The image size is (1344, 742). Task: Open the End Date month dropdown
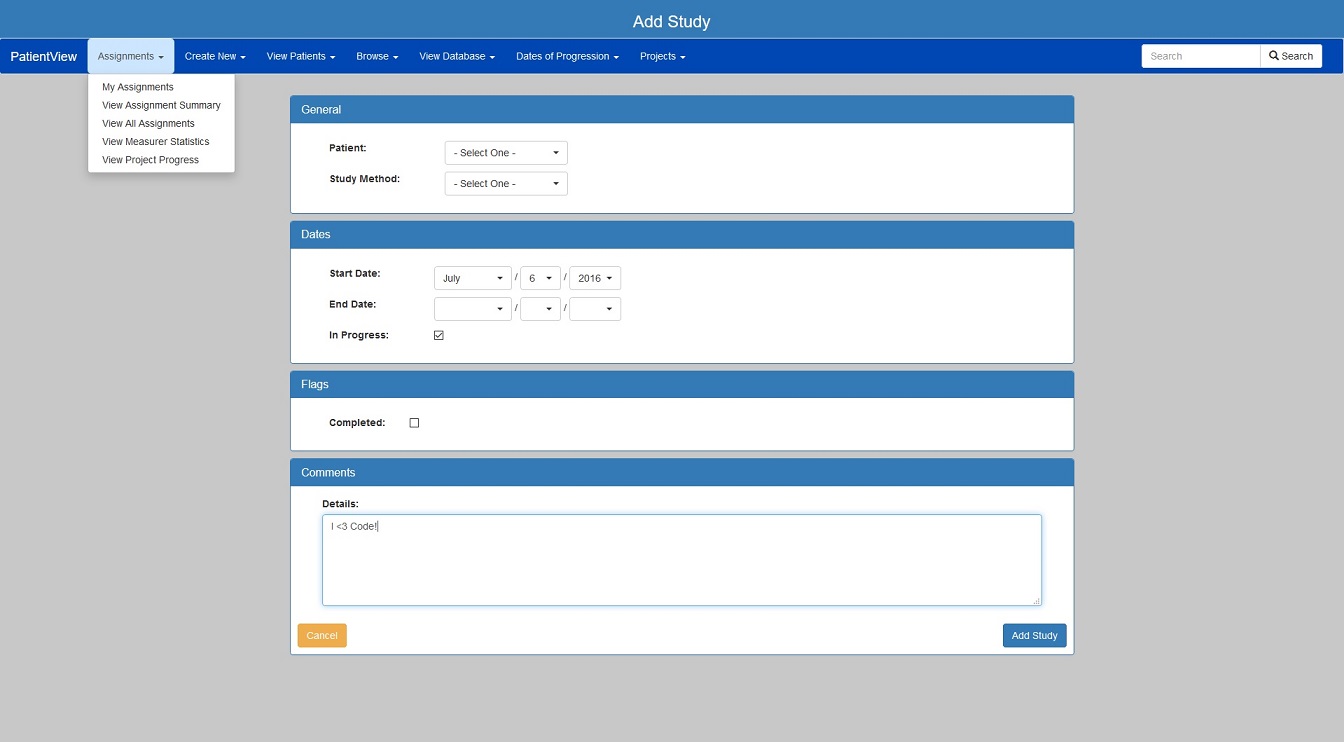click(473, 309)
